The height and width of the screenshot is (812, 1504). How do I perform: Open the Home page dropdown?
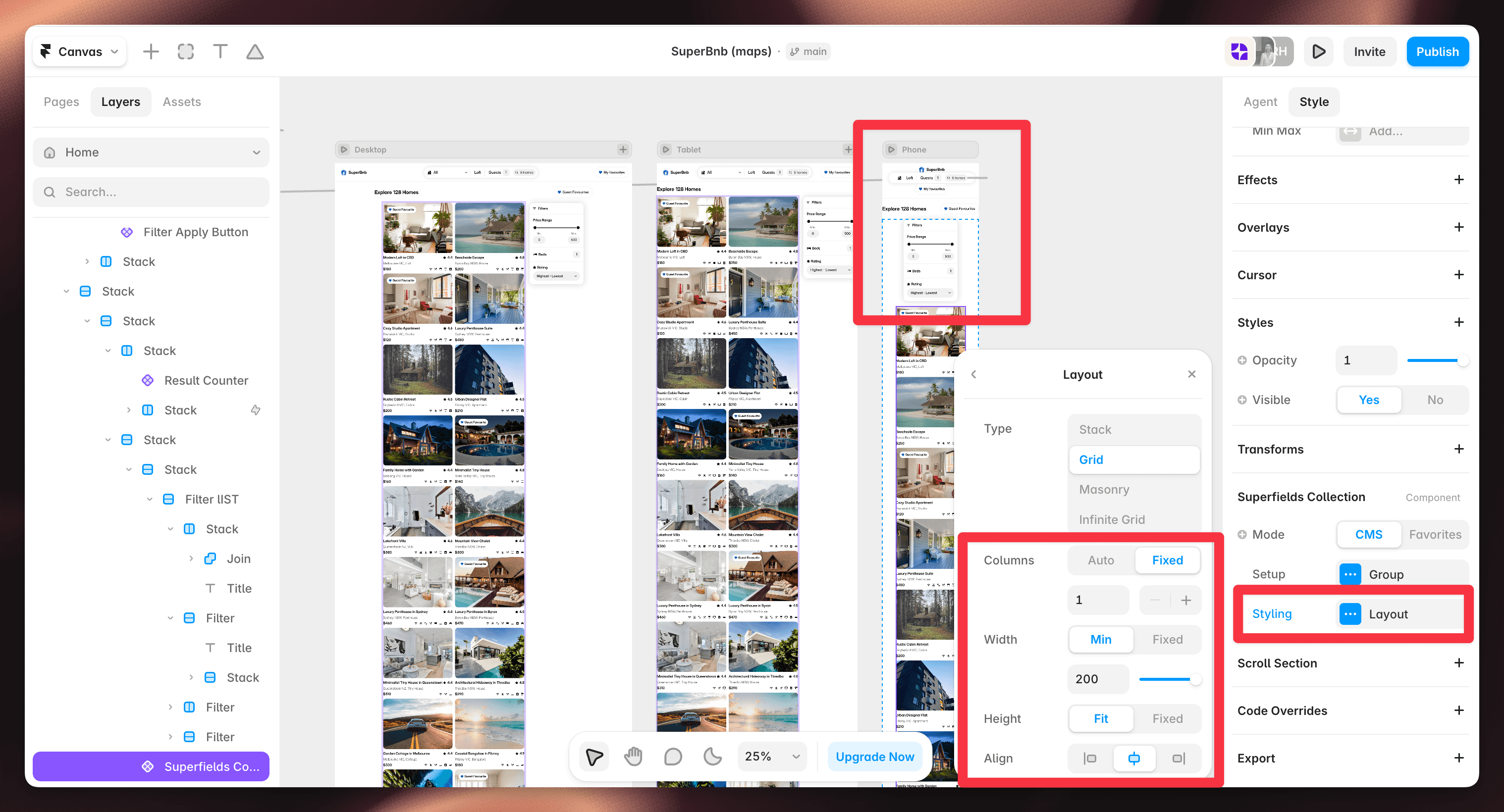pos(151,152)
